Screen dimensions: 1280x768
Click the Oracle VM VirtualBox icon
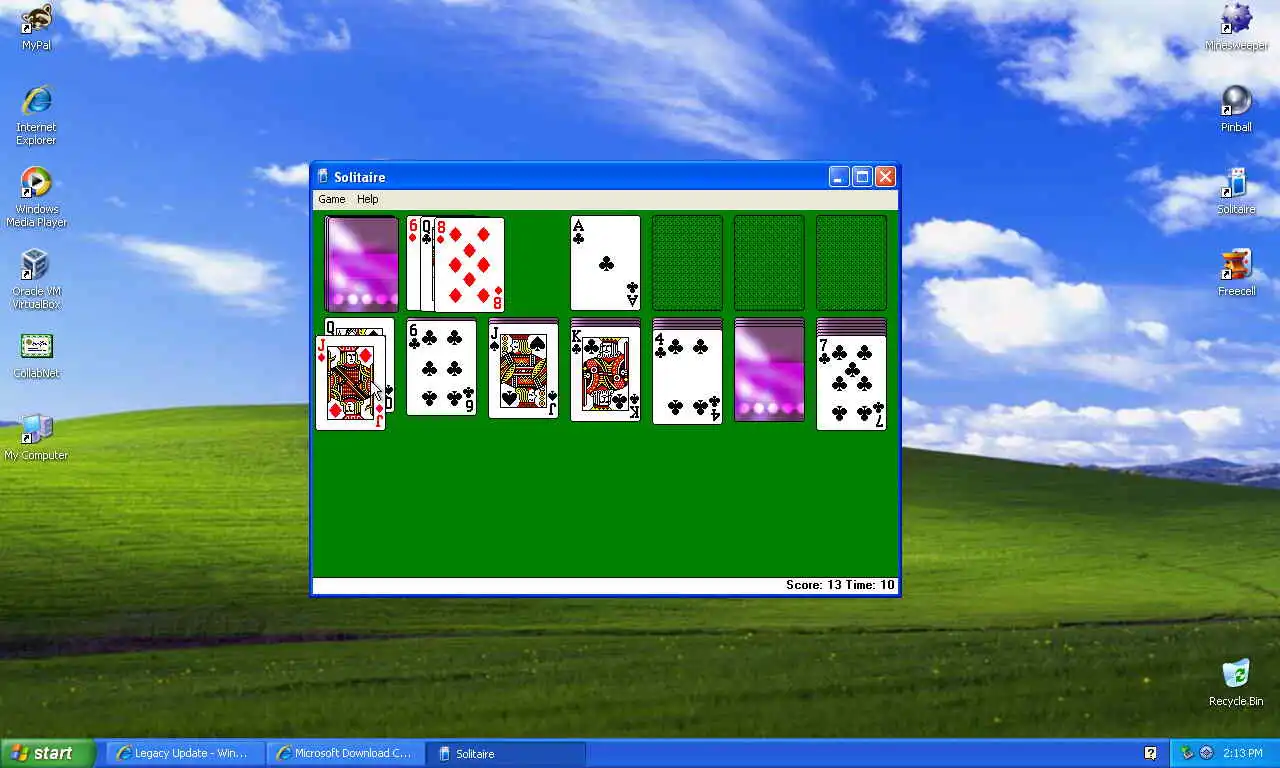coord(36,279)
